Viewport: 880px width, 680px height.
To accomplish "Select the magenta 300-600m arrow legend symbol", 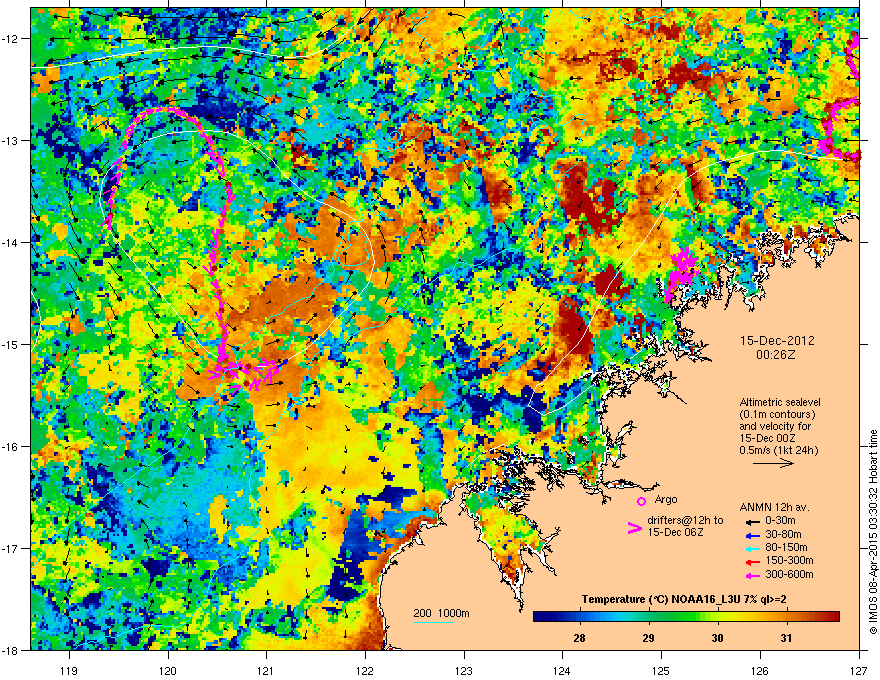I will coord(751,575).
